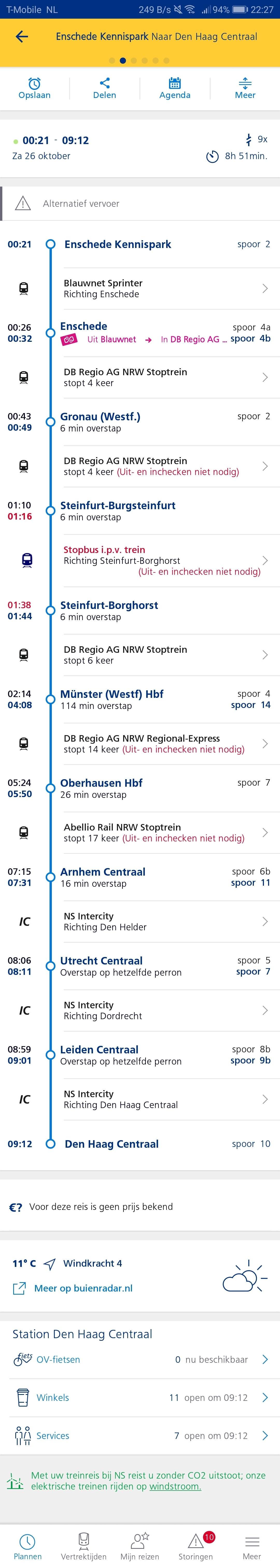
Task: Save trip with Opslaan icon
Action: click(x=35, y=88)
